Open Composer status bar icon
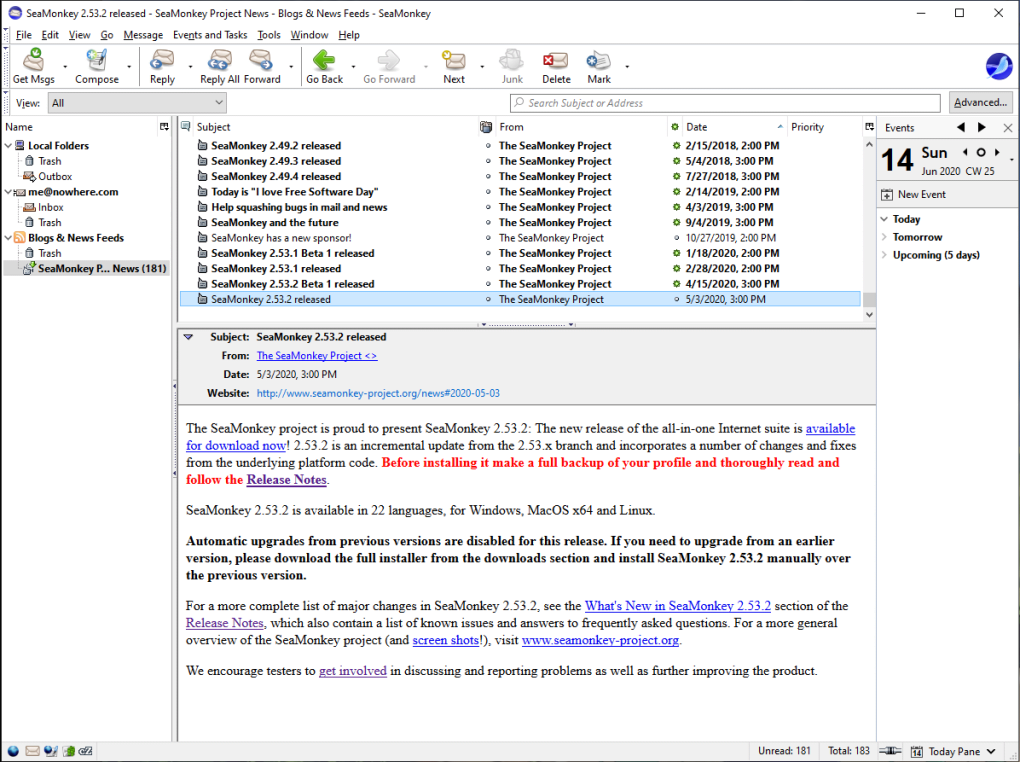Viewport: 1020px width, 762px height. [50, 751]
